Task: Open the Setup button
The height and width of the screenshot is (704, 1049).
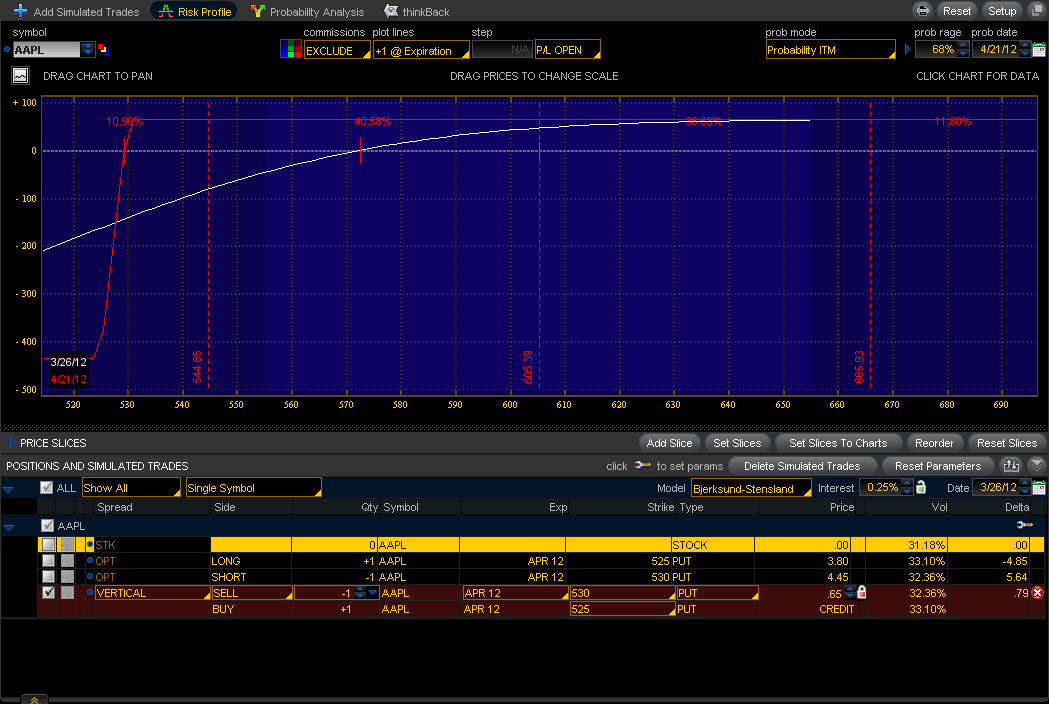Action: [1002, 11]
